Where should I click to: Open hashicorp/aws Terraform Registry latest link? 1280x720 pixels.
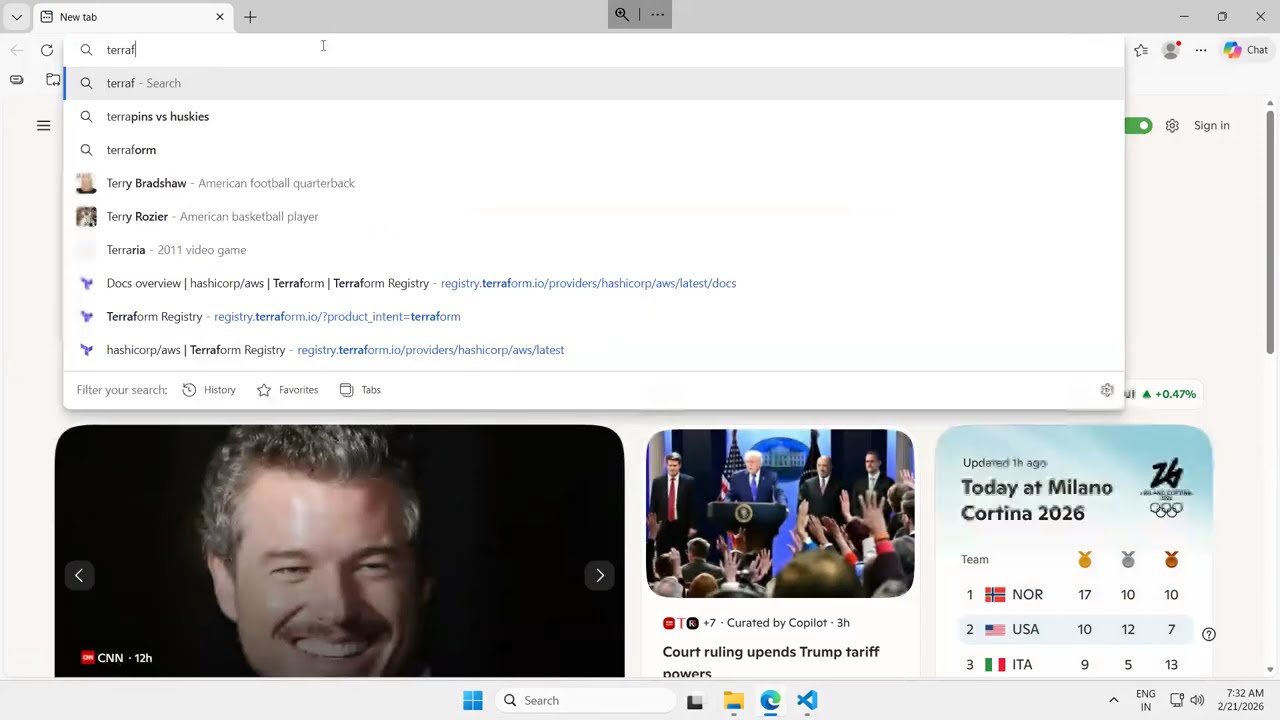tap(594, 350)
